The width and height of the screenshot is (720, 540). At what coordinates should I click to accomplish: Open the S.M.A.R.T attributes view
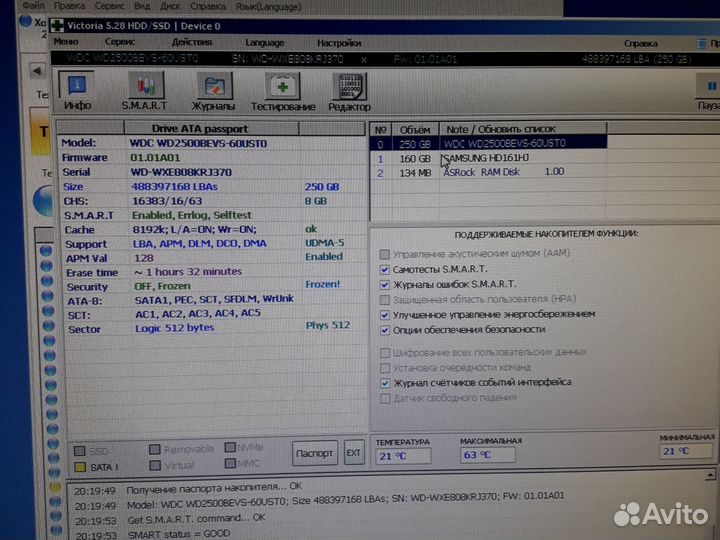(144, 91)
